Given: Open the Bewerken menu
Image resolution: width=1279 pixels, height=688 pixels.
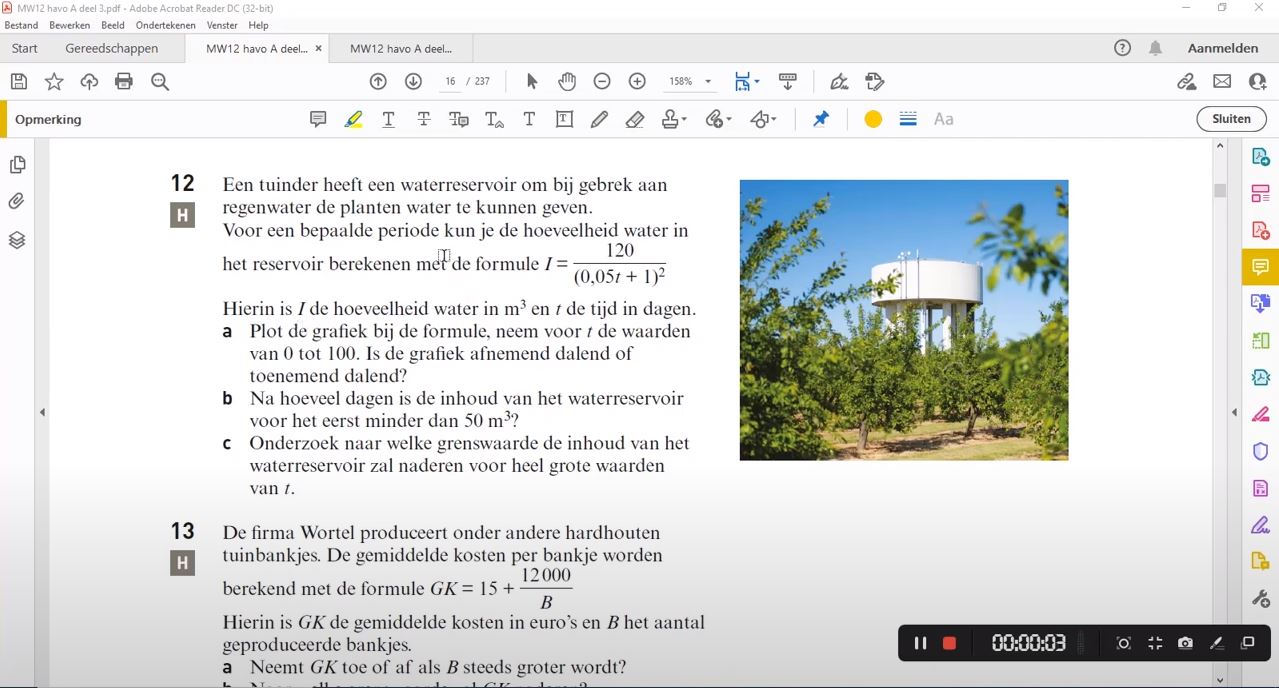Looking at the screenshot, I should (x=69, y=25).
